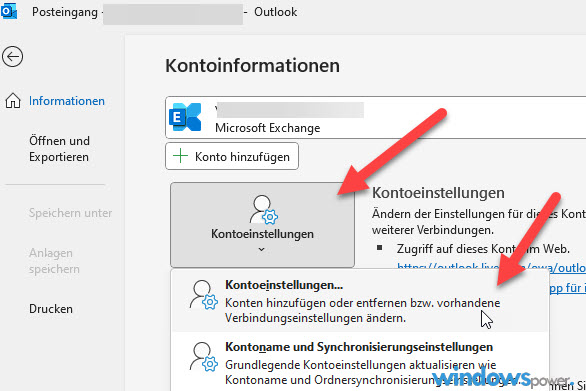Click the Posteingang title bar text
586x391 pixels.
65,12
